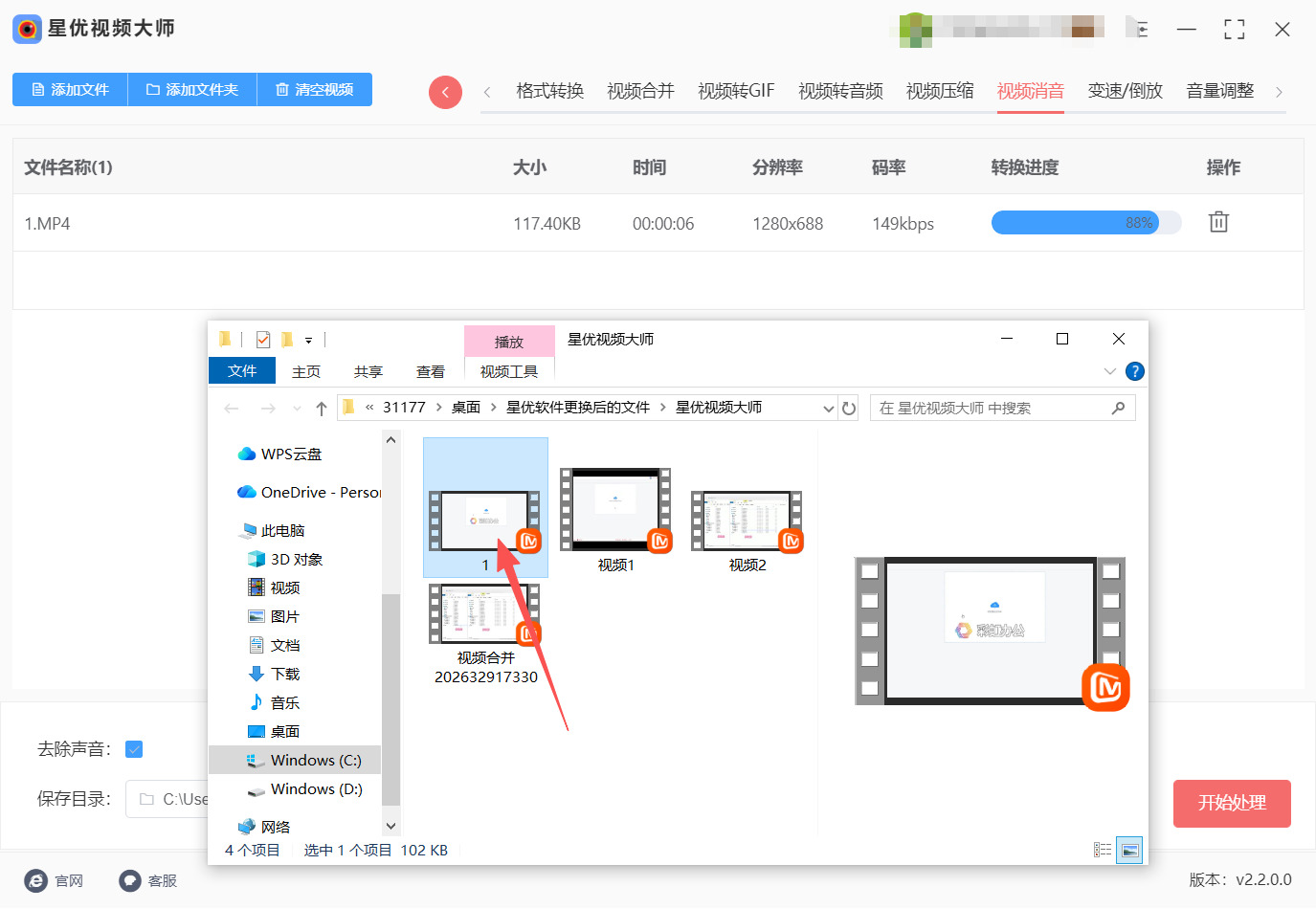Switch to large icons view toggle

pos(1130,850)
